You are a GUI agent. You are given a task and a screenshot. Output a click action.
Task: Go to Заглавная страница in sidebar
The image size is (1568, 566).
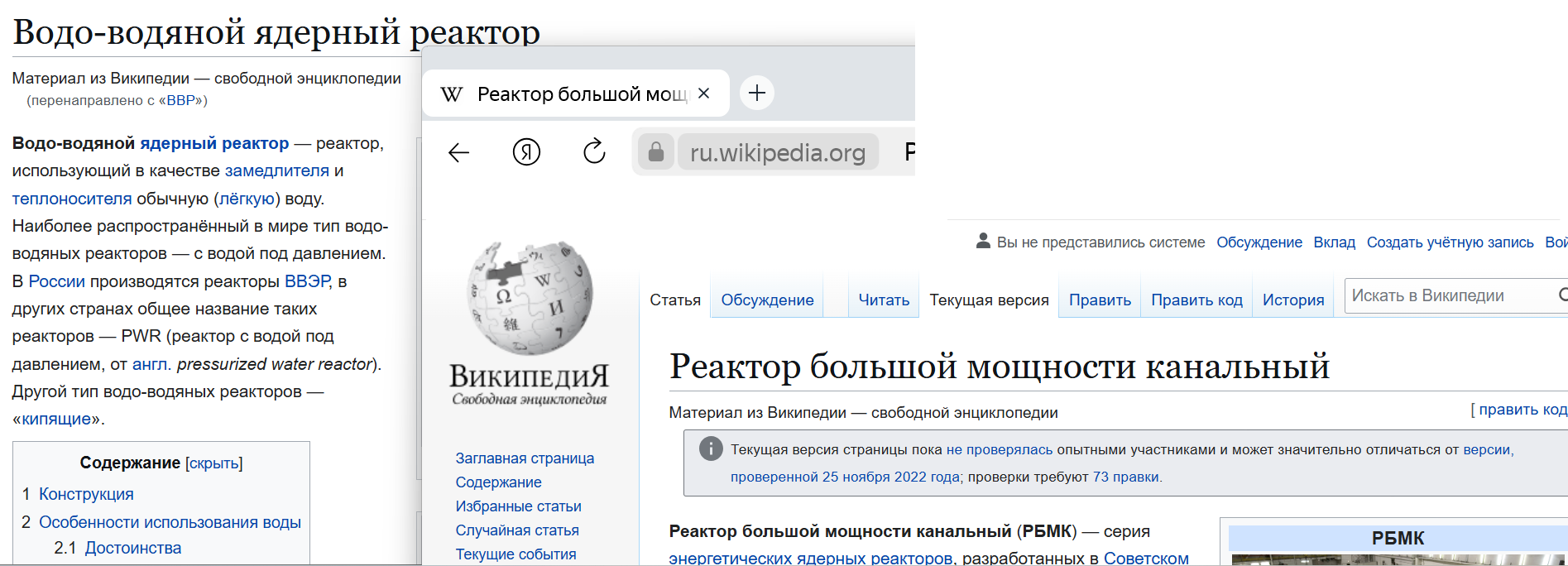coord(525,458)
